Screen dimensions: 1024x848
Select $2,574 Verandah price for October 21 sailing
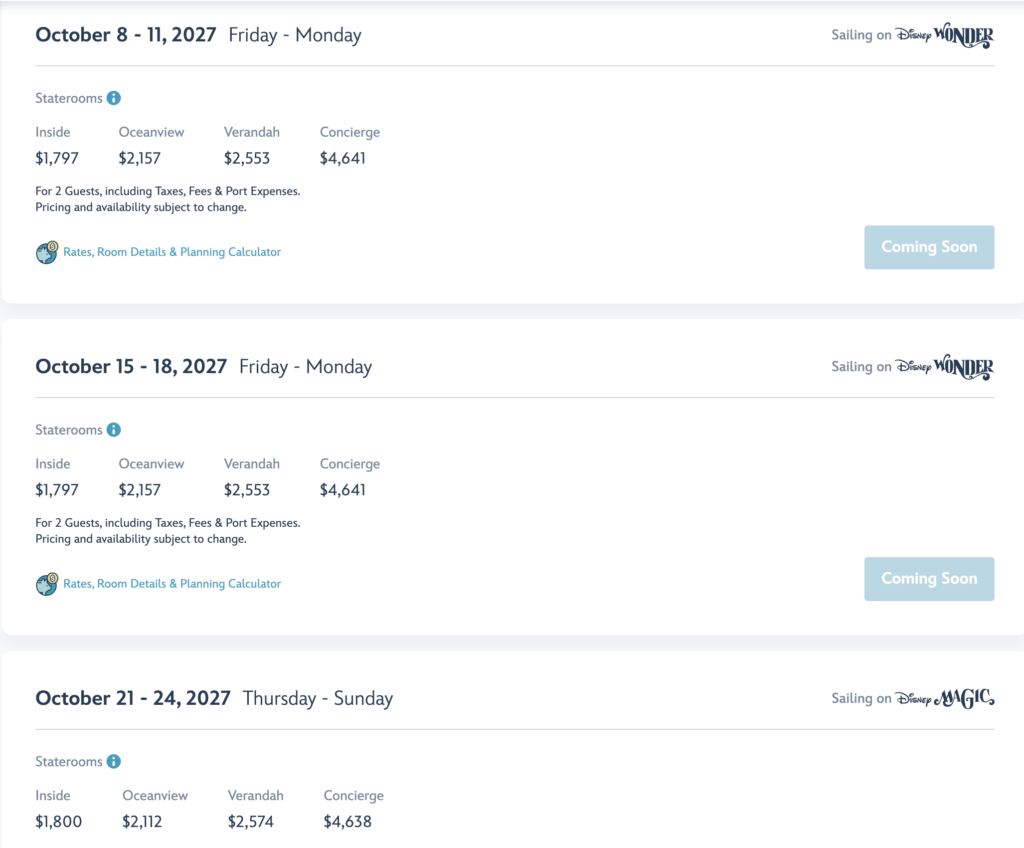pyautogui.click(x=251, y=822)
